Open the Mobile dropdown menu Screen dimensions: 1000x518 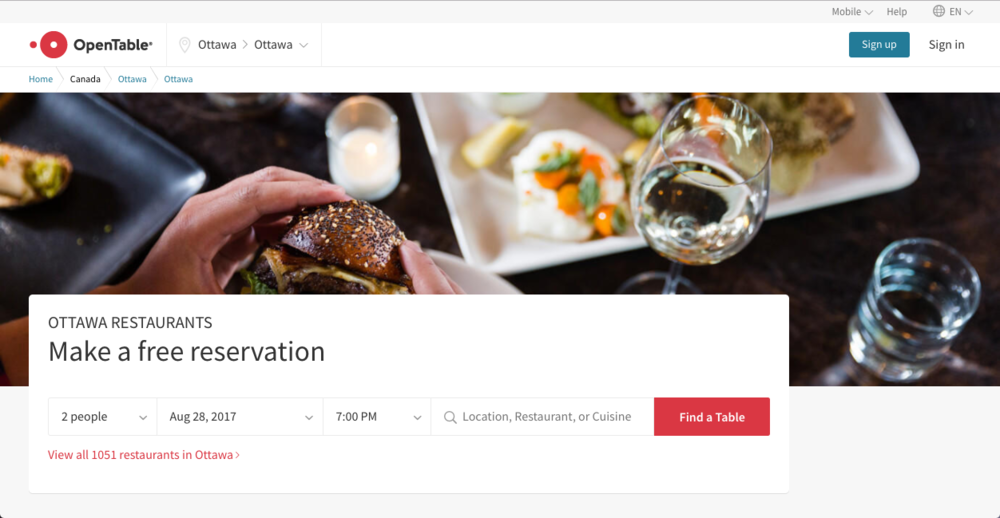852,11
